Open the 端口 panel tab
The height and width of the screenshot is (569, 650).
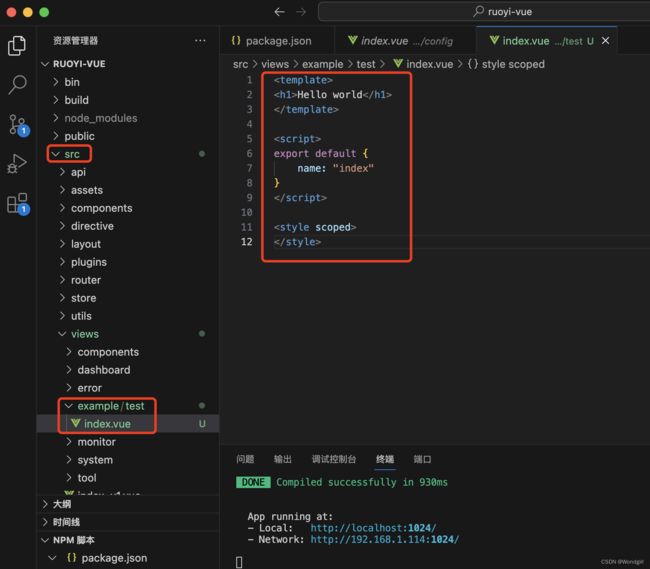(x=422, y=459)
